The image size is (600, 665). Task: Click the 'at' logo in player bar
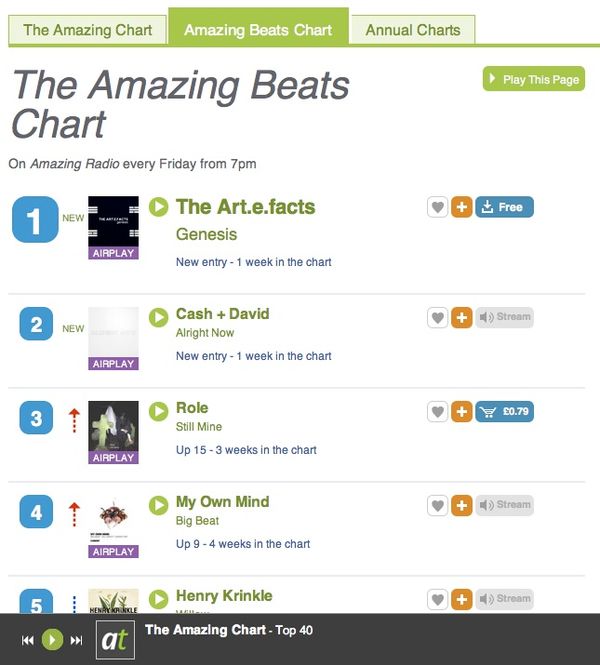pos(115,640)
